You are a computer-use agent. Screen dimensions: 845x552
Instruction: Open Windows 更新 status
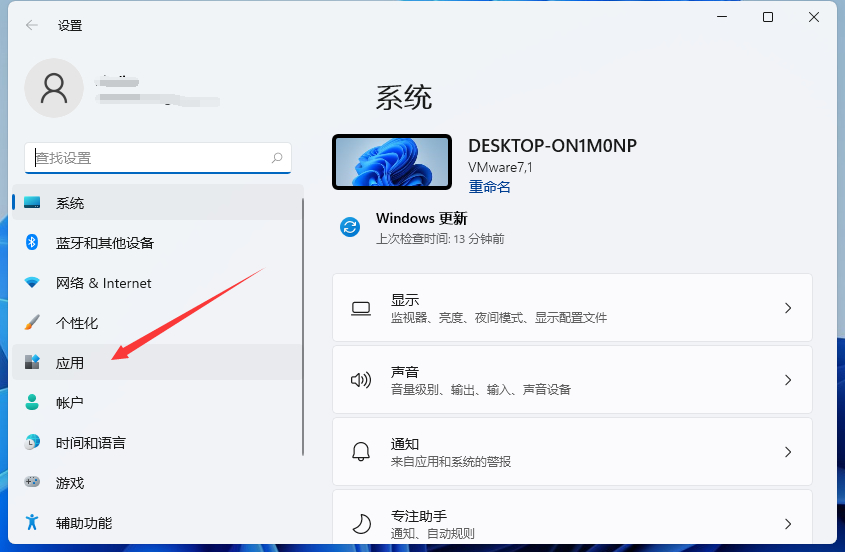421,227
